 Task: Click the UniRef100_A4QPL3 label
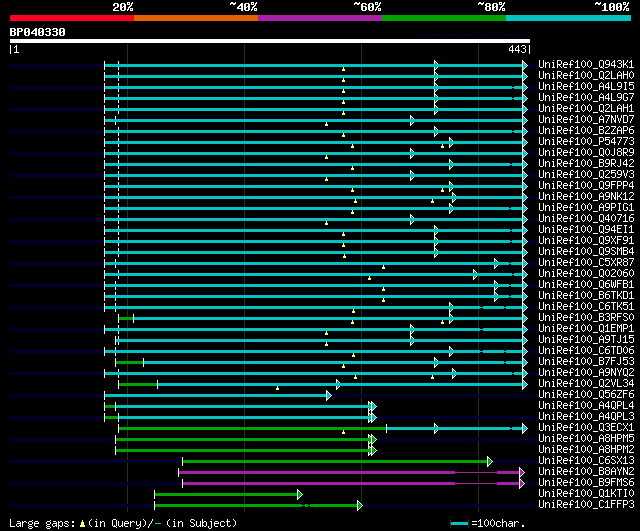(586, 417)
